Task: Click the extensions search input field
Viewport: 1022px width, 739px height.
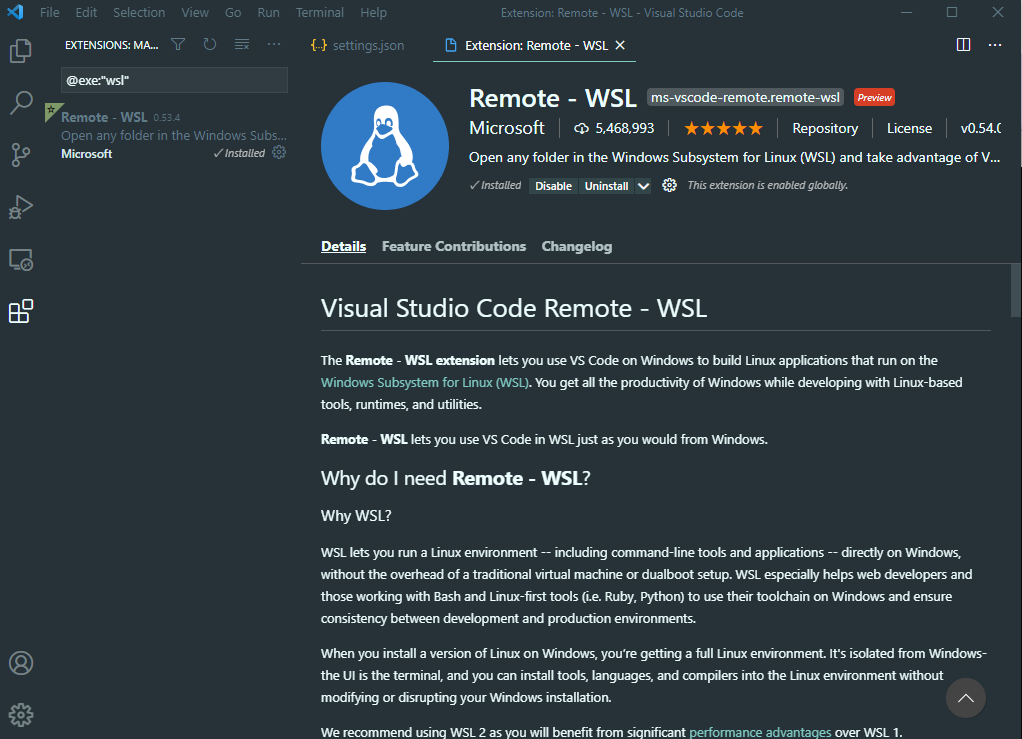Action: coord(174,80)
